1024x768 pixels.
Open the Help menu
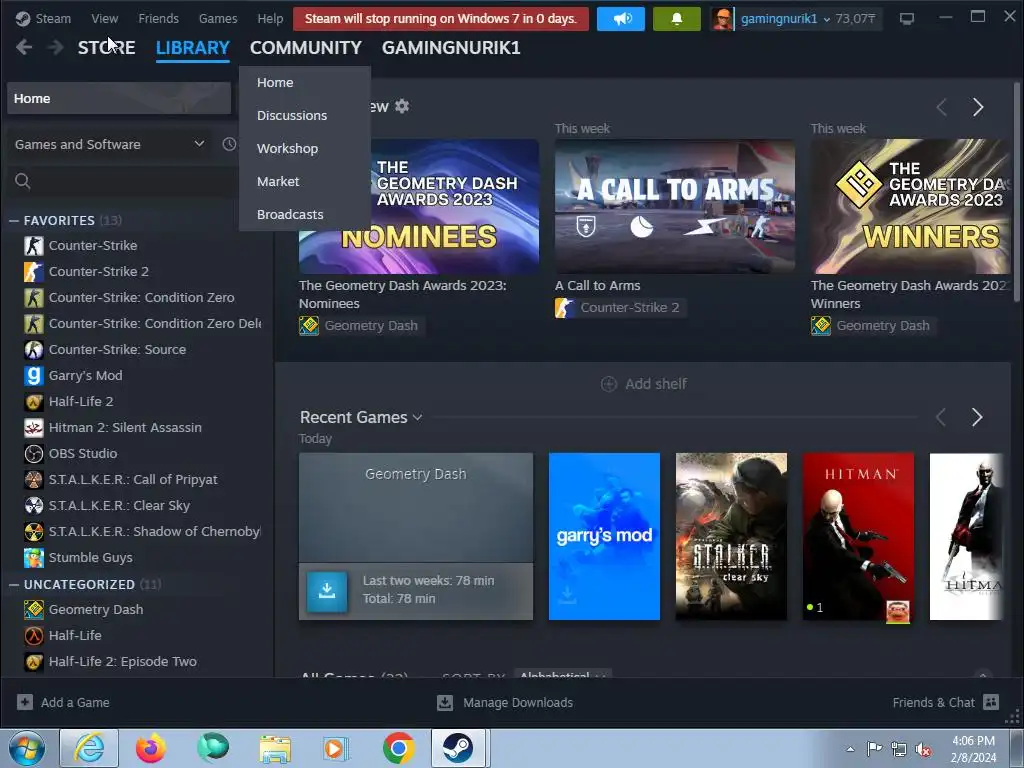click(270, 18)
